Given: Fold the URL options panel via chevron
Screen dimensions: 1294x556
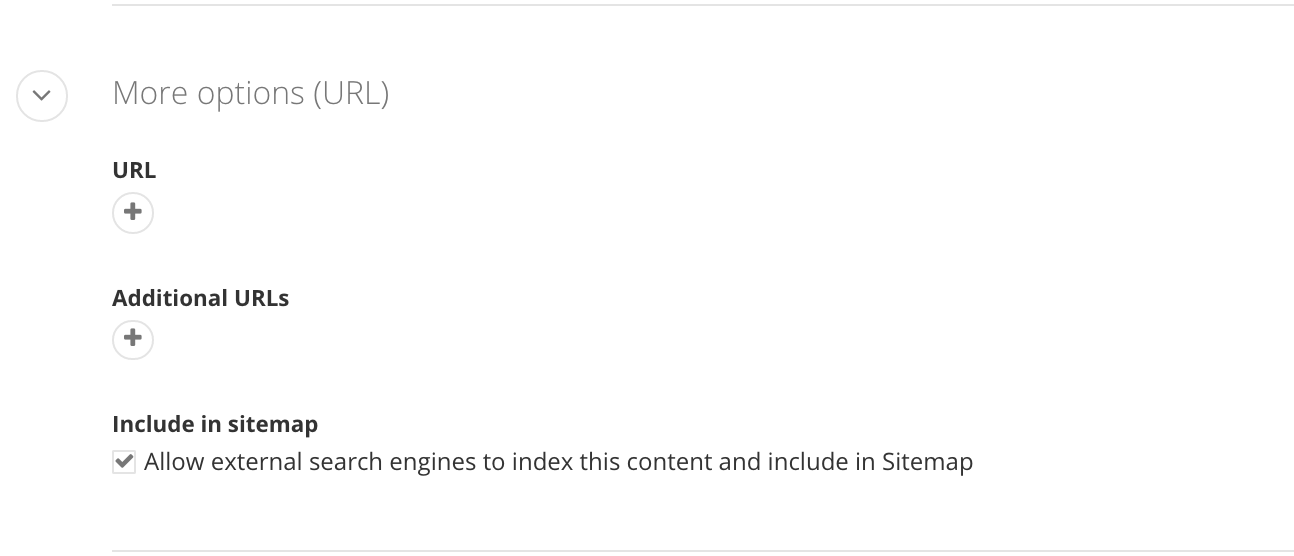Looking at the screenshot, I should 42,96.
